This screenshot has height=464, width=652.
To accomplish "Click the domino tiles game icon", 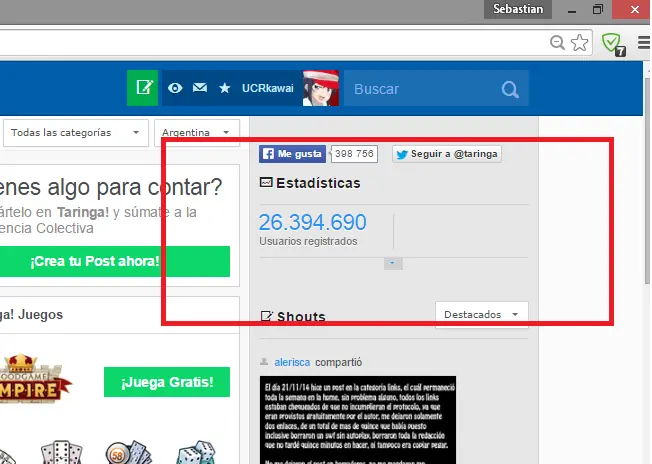I will [61, 453].
